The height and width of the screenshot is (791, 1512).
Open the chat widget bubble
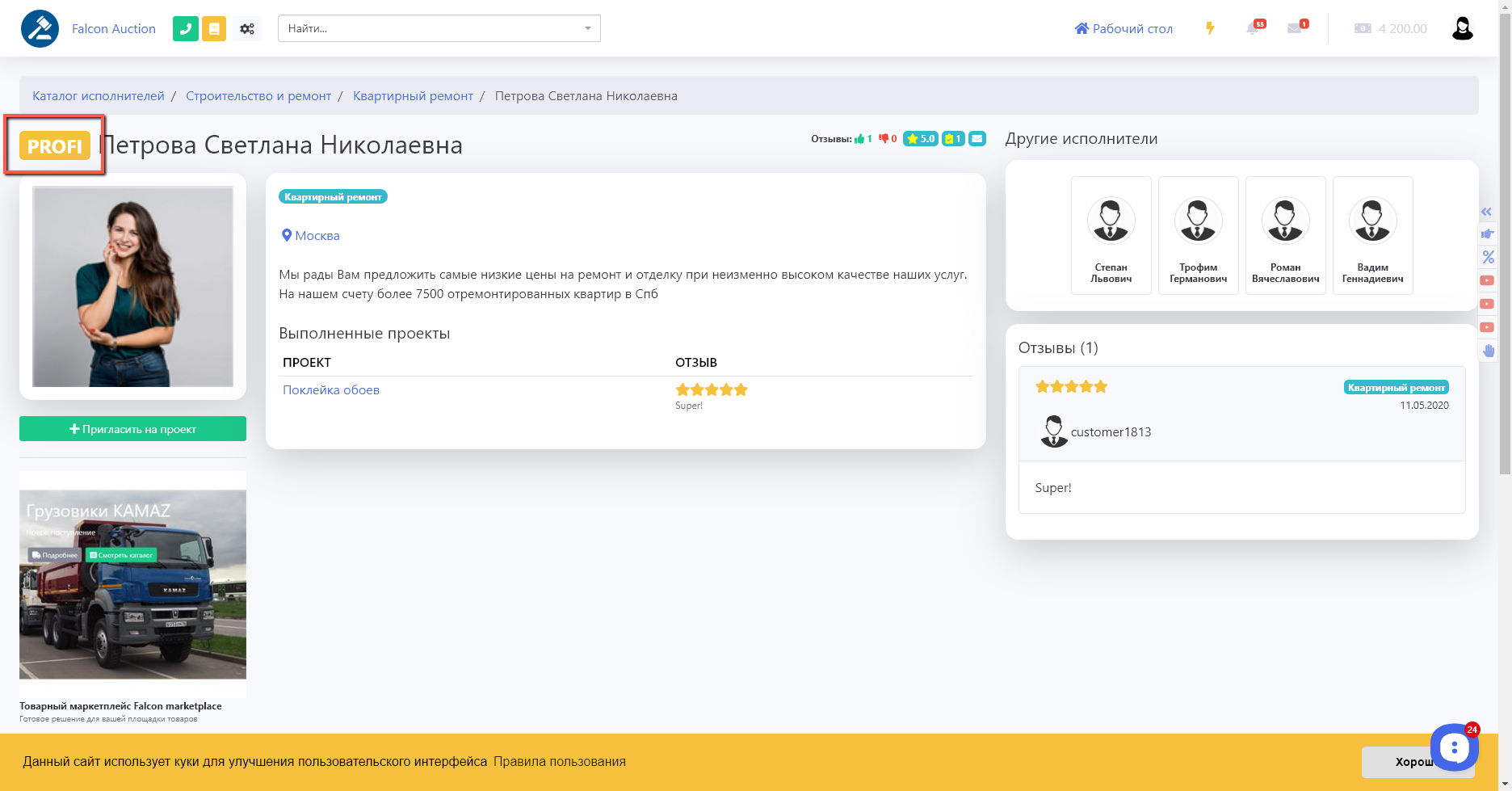coord(1454,747)
